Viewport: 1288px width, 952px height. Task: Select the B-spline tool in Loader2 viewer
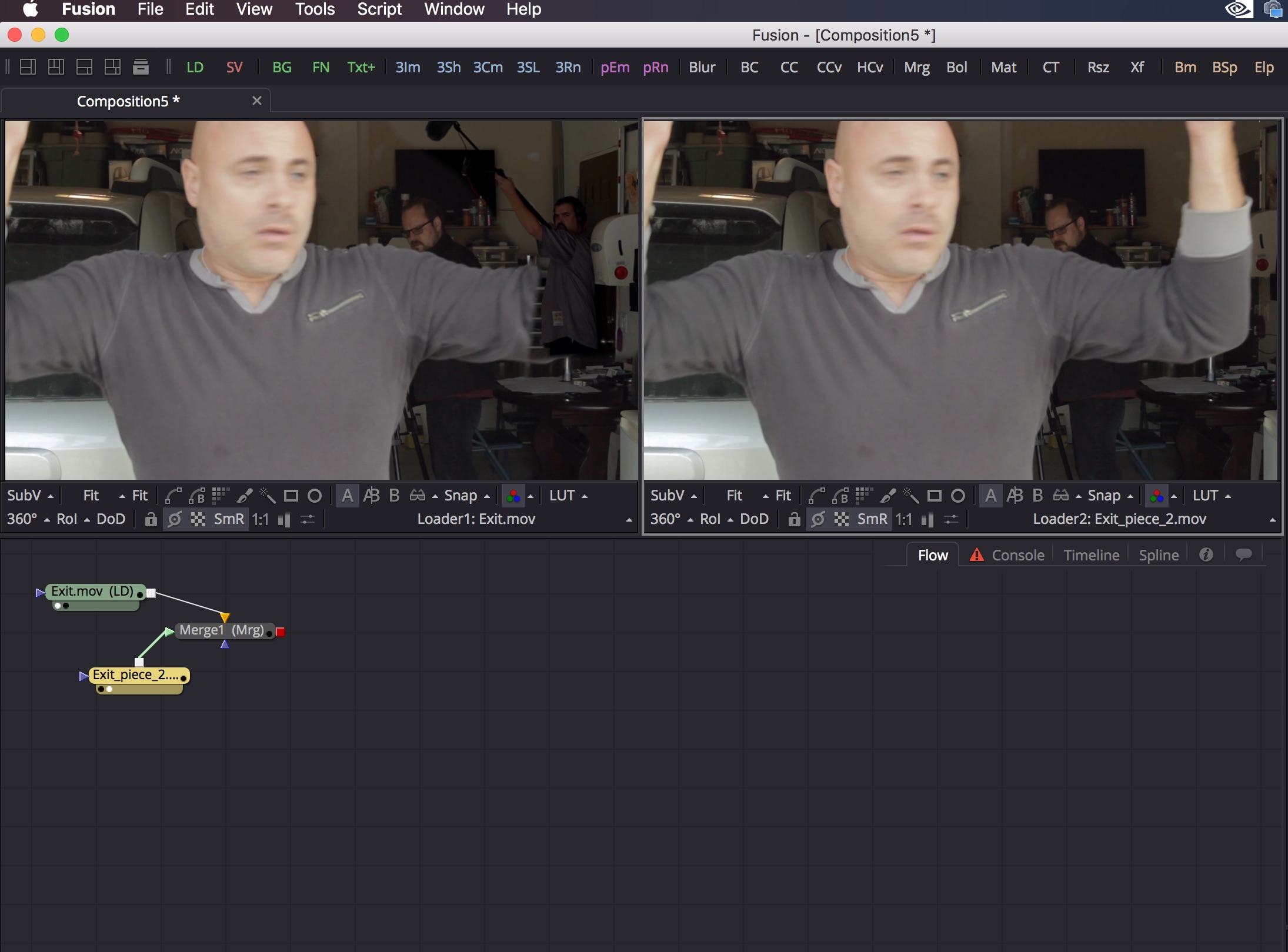840,496
